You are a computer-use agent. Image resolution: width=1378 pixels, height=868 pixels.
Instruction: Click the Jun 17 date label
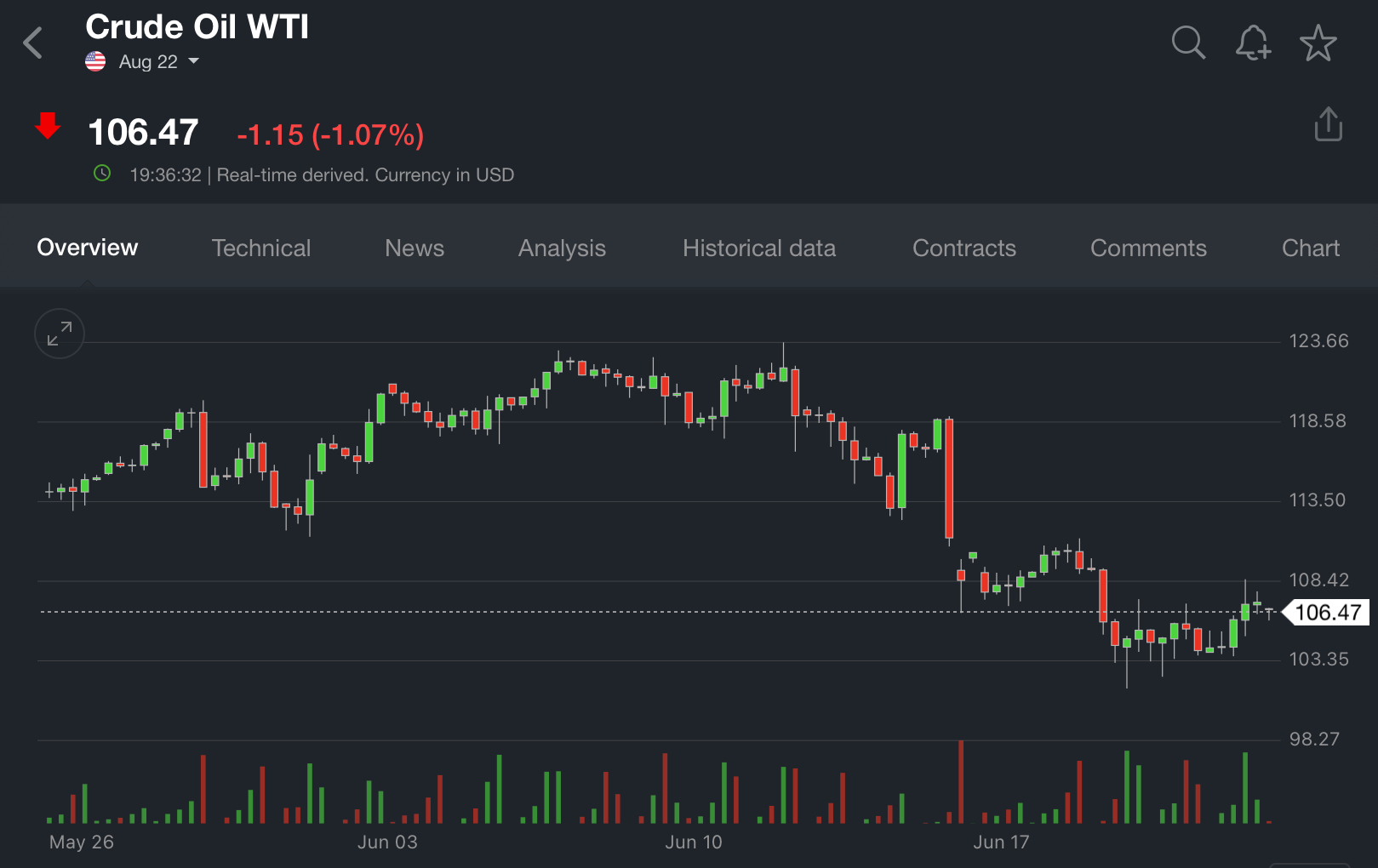tap(1002, 842)
